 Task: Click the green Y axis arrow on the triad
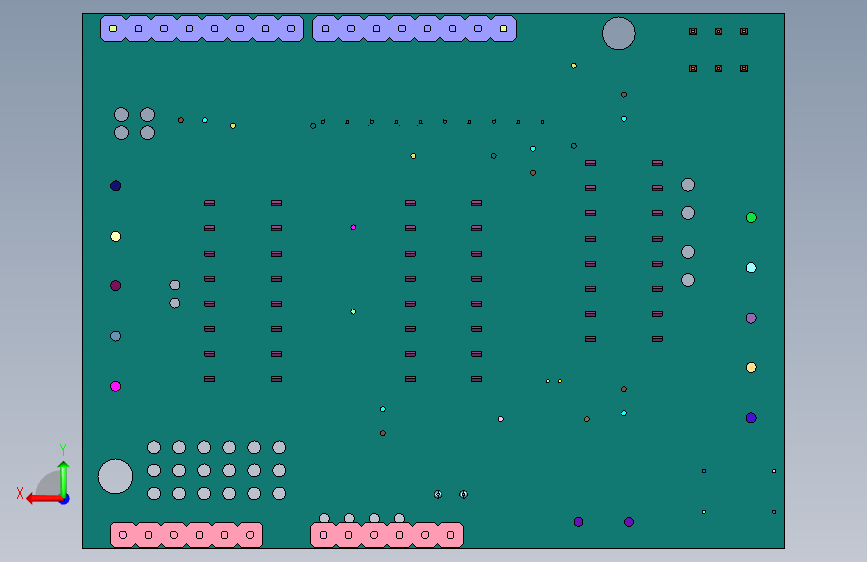pos(64,478)
